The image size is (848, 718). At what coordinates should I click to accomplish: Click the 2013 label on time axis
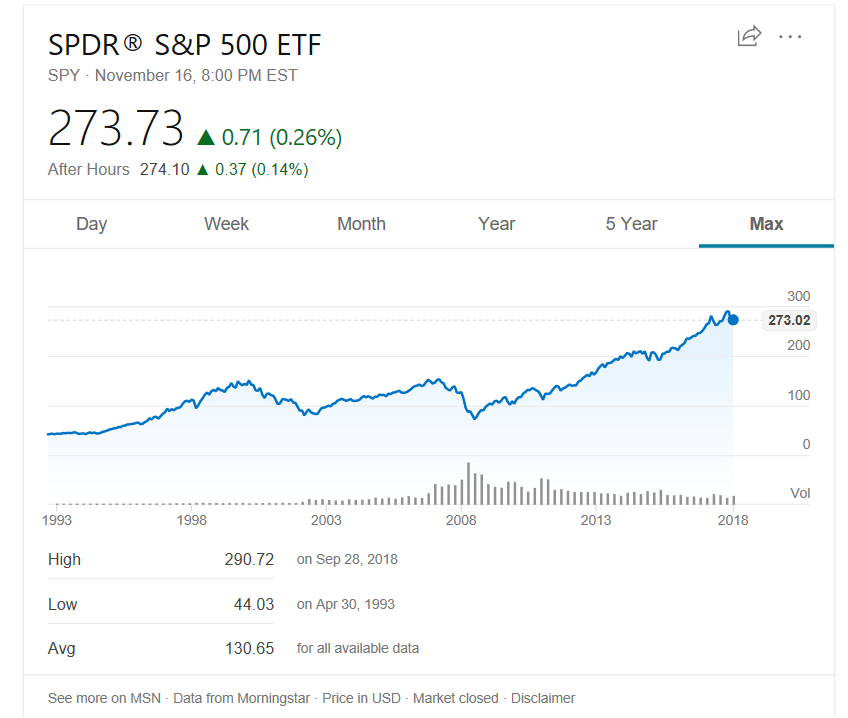point(596,520)
